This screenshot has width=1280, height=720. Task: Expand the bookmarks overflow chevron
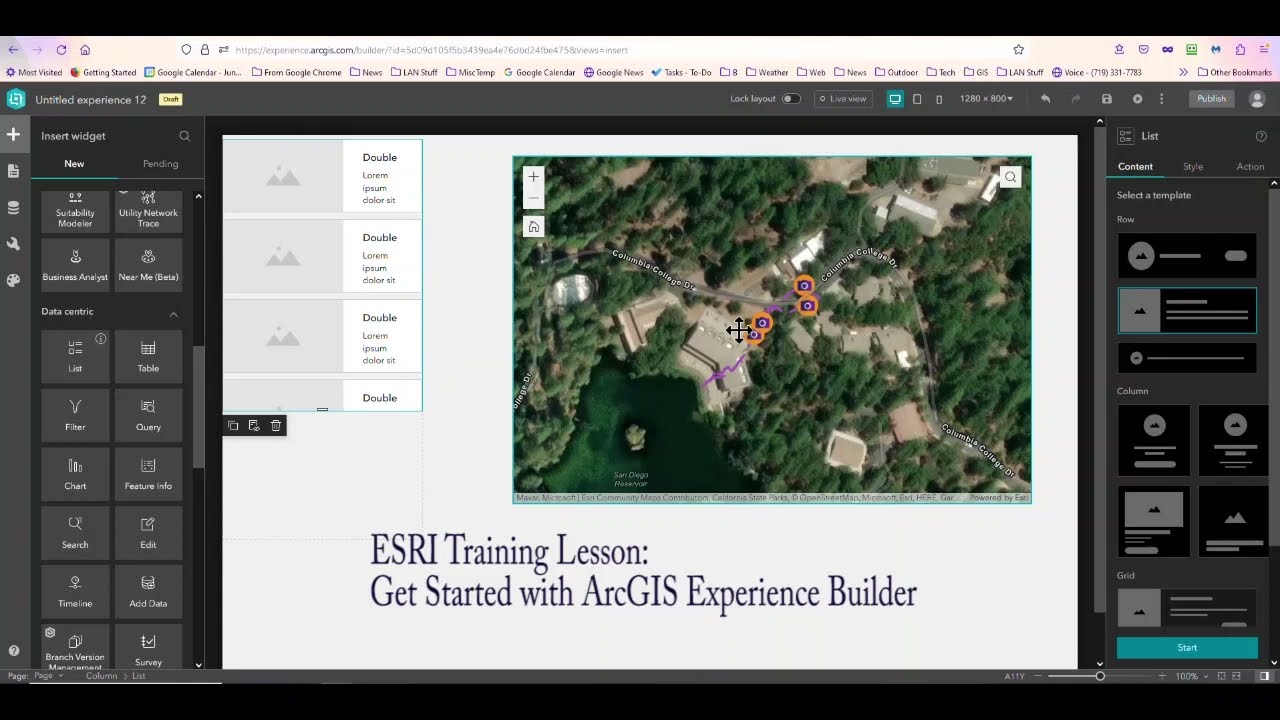point(1184,72)
